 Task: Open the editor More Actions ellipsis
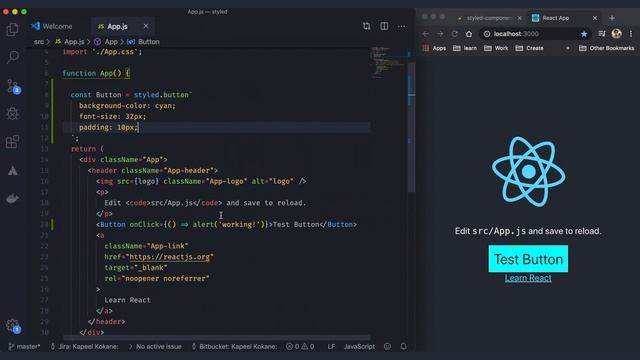tap(402, 26)
